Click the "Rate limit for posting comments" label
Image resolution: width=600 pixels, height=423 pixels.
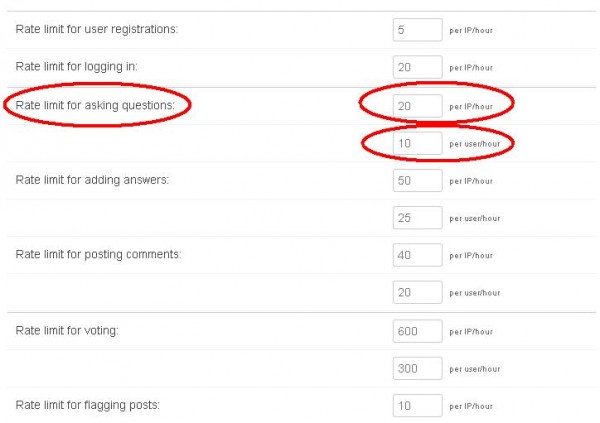98,254
